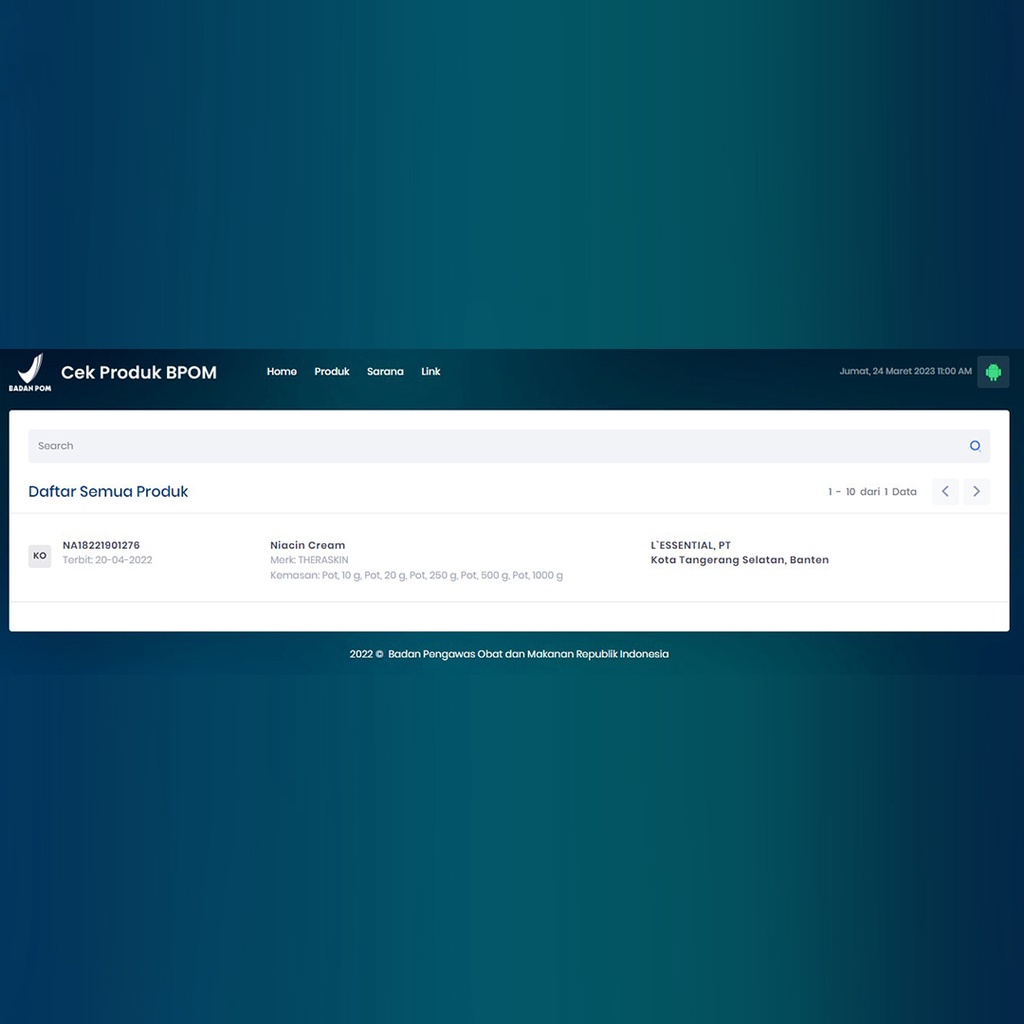The width and height of the screenshot is (1024, 1024).
Task: Click the Jumat, 24 Maret 2023 timestamp
Action: (905, 371)
